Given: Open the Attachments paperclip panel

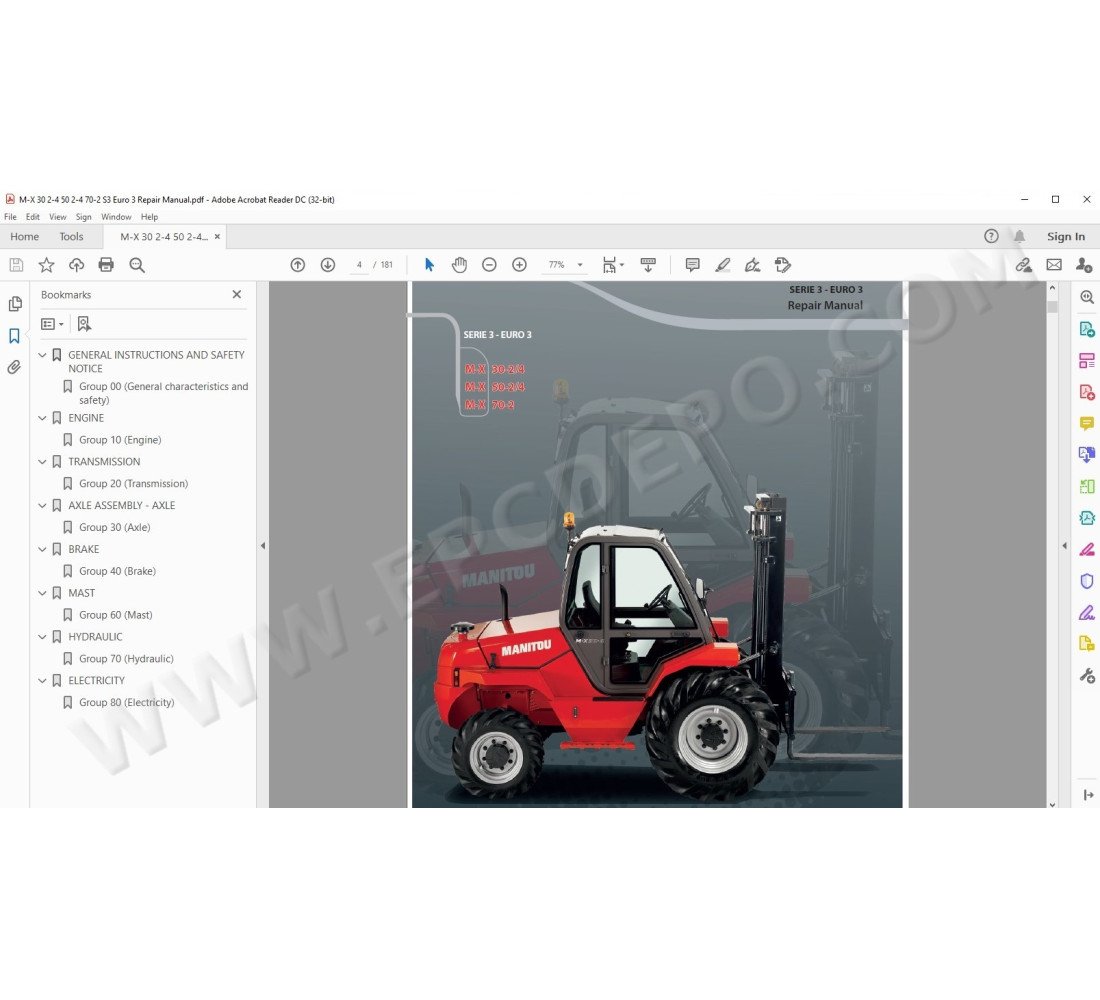Looking at the screenshot, I should (x=14, y=367).
